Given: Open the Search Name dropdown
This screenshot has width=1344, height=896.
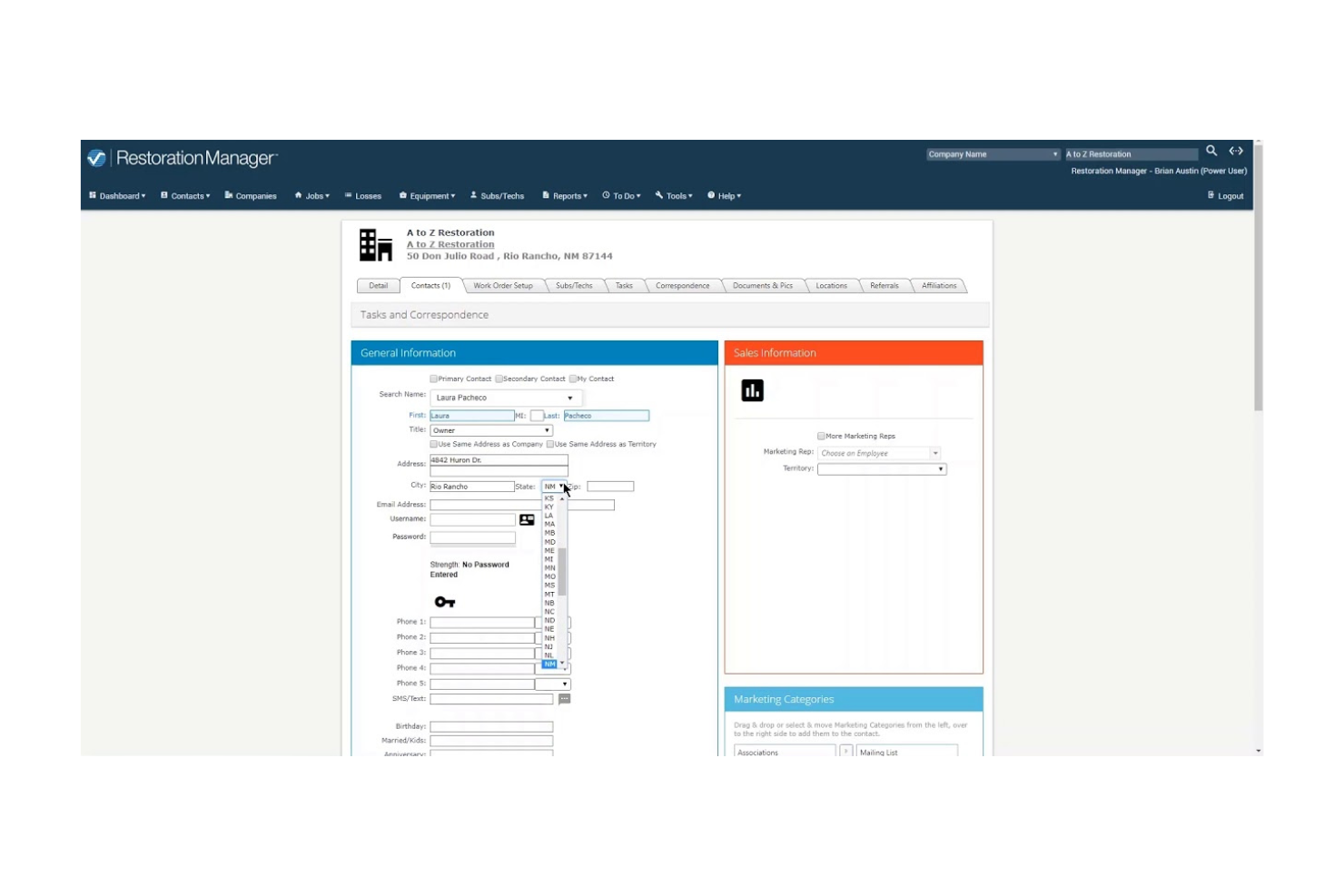Looking at the screenshot, I should pyautogui.click(x=506, y=398).
